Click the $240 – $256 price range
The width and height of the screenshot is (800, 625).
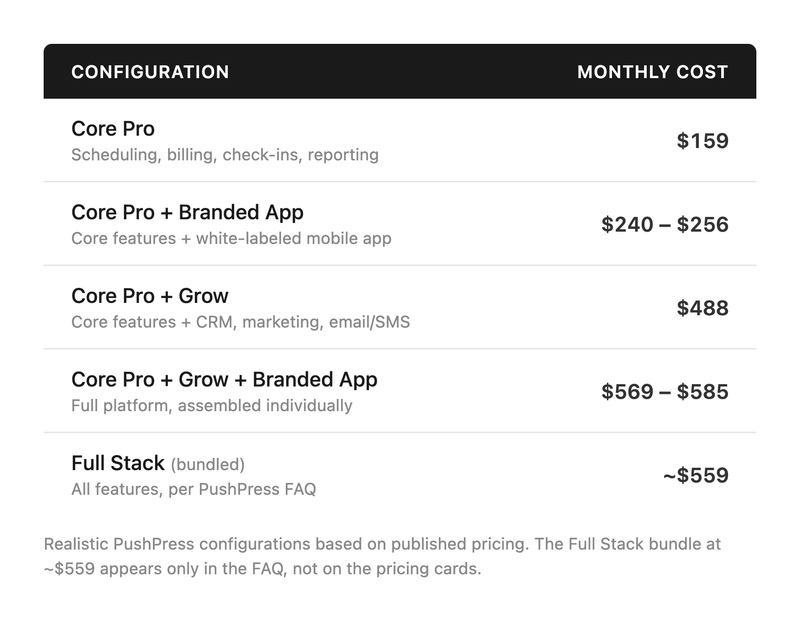click(x=664, y=225)
